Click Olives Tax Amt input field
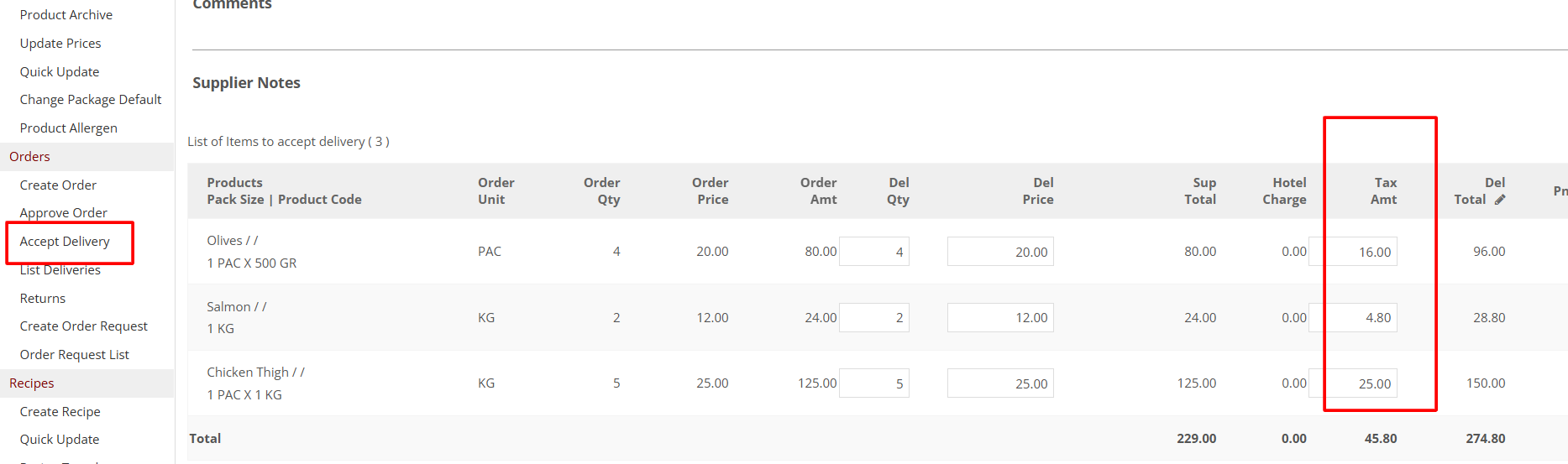1568x464 pixels. tap(1361, 252)
